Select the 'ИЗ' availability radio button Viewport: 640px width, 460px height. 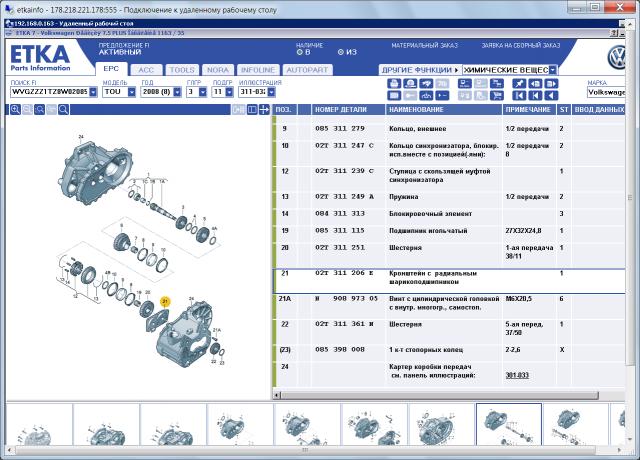[341, 52]
